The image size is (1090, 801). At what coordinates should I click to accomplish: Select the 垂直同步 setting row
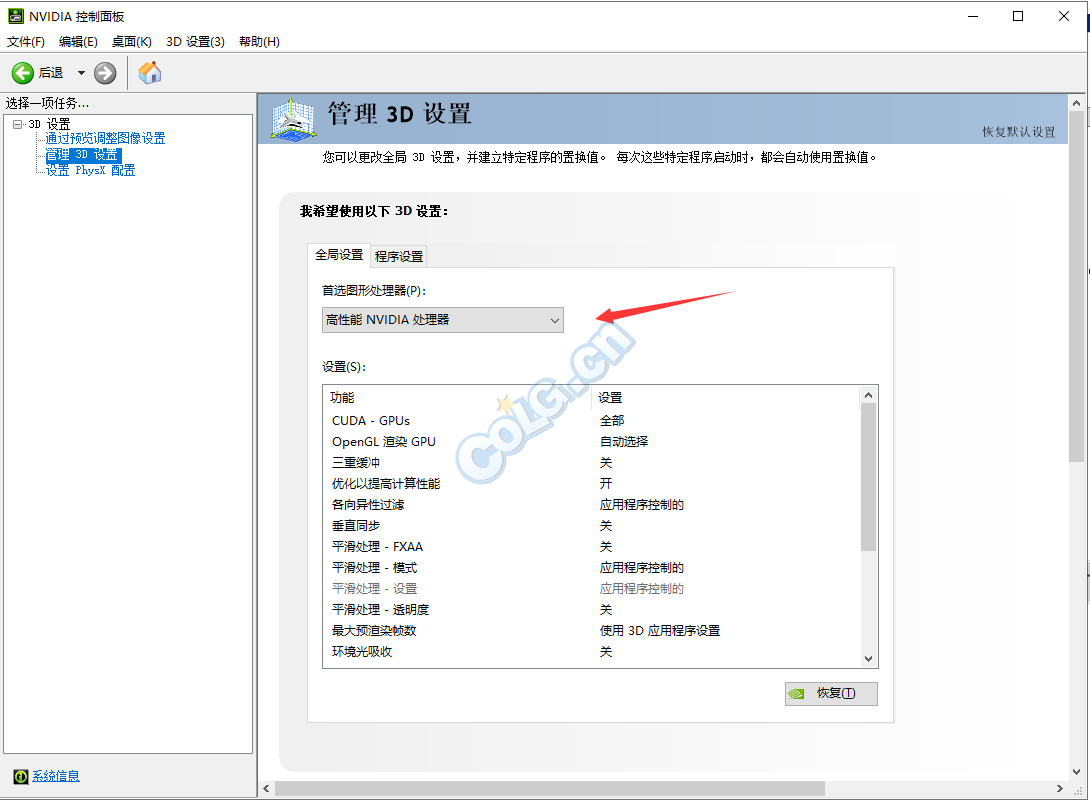point(356,526)
